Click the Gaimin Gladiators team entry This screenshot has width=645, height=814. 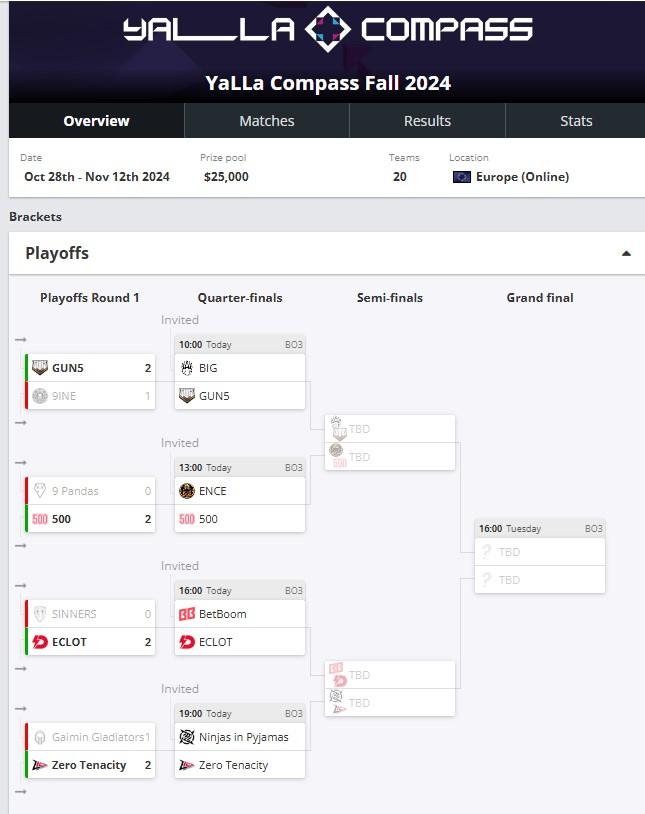pyautogui.click(x=91, y=737)
